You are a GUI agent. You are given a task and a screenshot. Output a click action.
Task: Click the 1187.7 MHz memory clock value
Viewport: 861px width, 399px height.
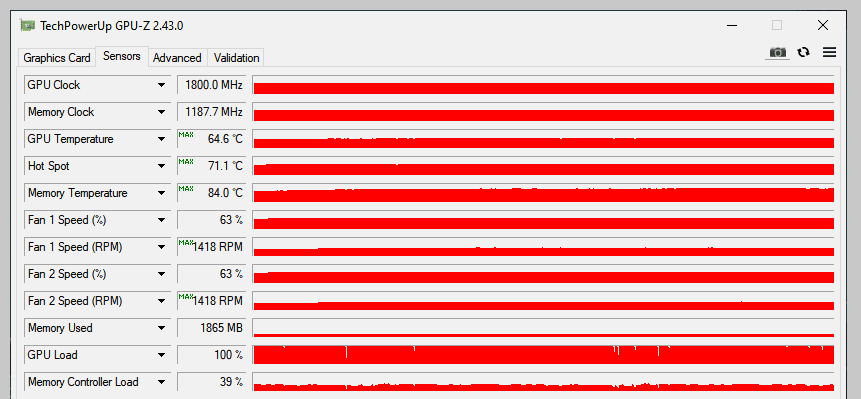[212, 112]
